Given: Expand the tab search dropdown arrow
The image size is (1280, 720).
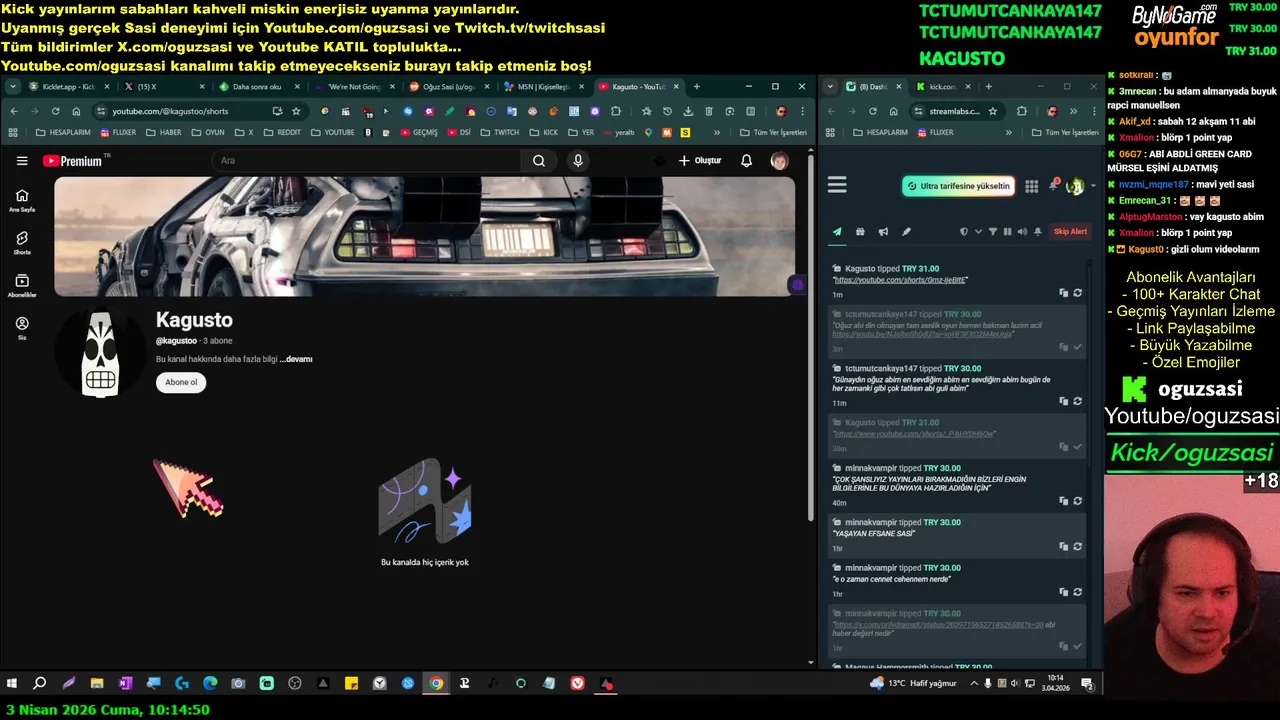Looking at the screenshot, I should pyautogui.click(x=12, y=87).
